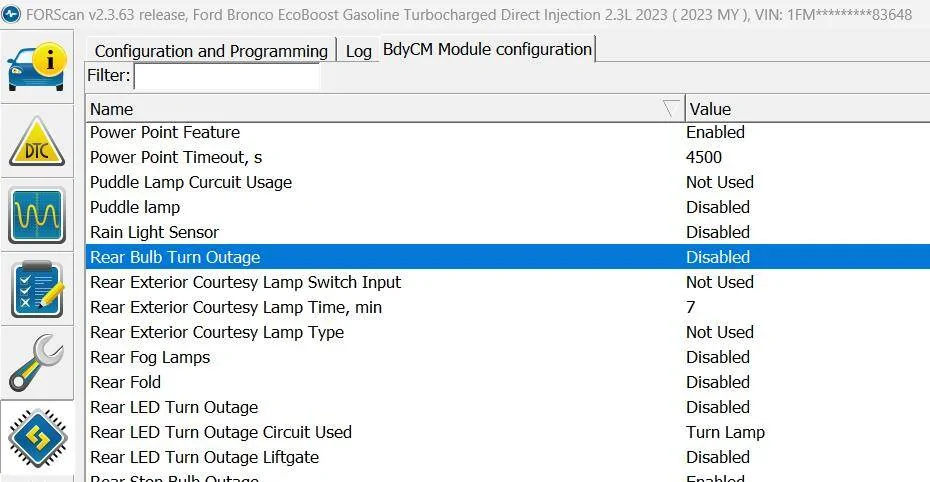The width and height of the screenshot is (930, 482).
Task: Click Enabled value of Power Point Feature
Action: click(x=715, y=132)
